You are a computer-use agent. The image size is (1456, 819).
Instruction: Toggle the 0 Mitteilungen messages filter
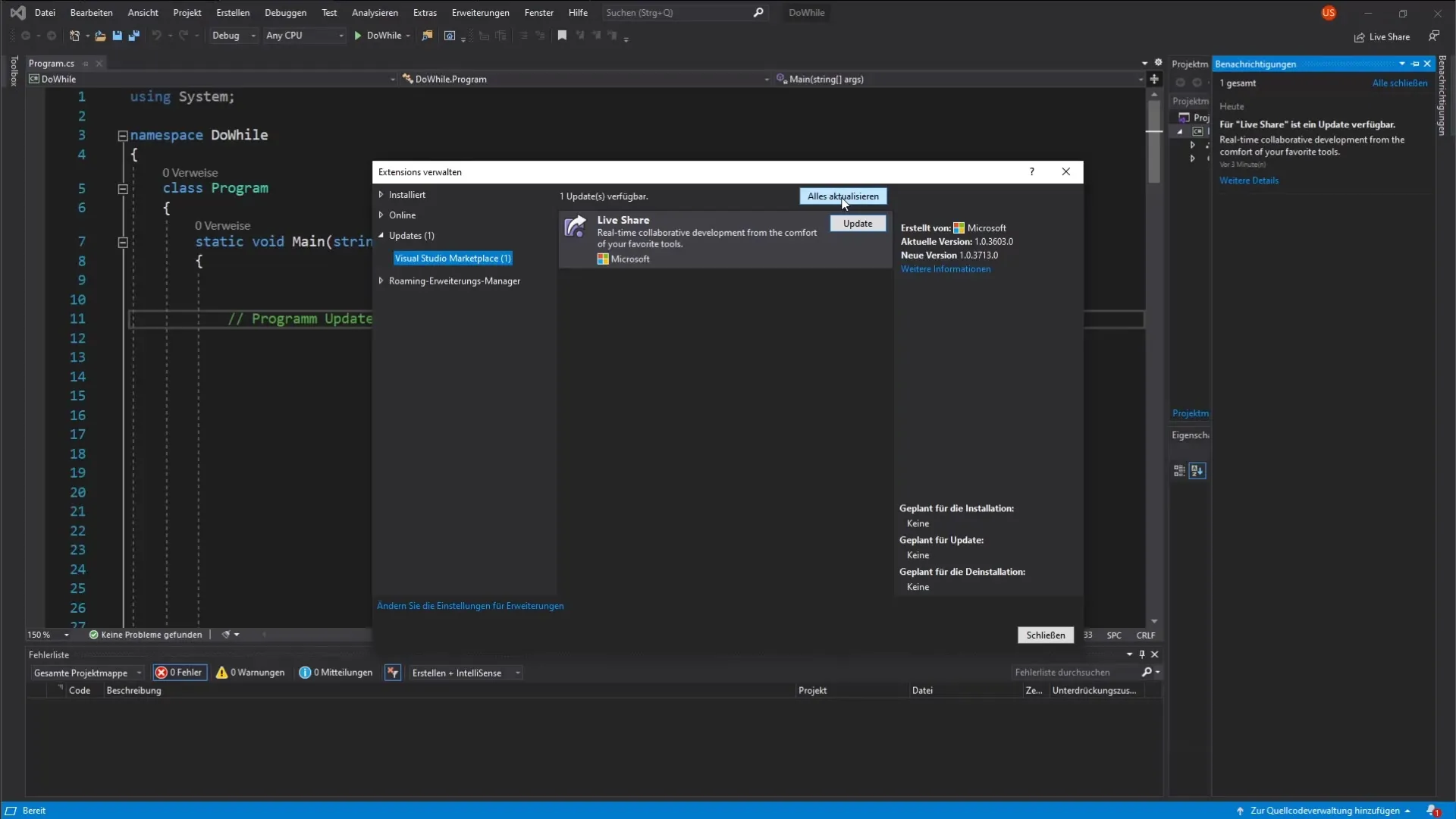click(336, 673)
